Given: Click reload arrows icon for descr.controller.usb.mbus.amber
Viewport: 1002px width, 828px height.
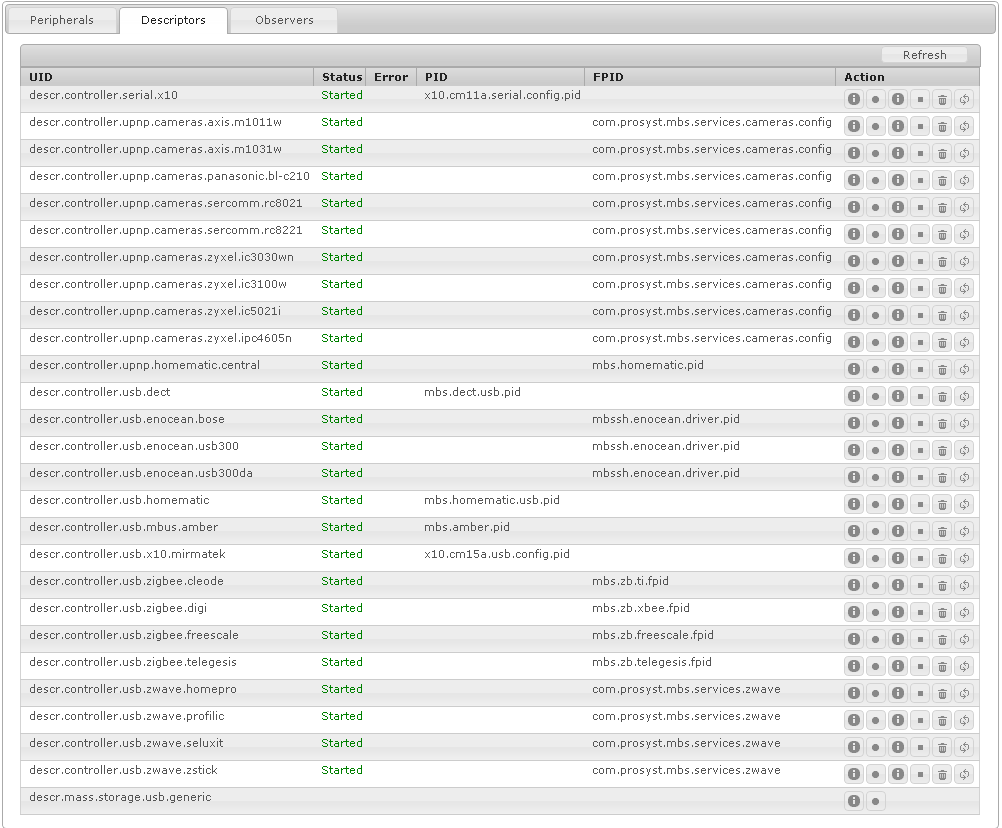Looking at the screenshot, I should click(964, 531).
